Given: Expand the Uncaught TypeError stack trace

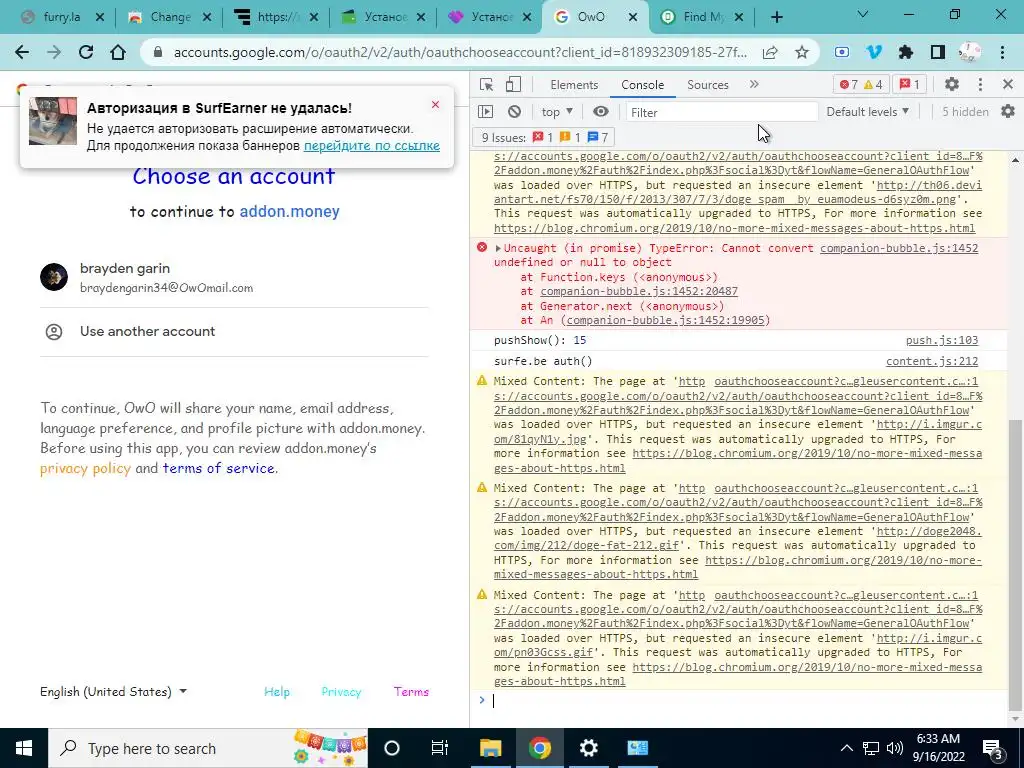Looking at the screenshot, I should coord(498,248).
